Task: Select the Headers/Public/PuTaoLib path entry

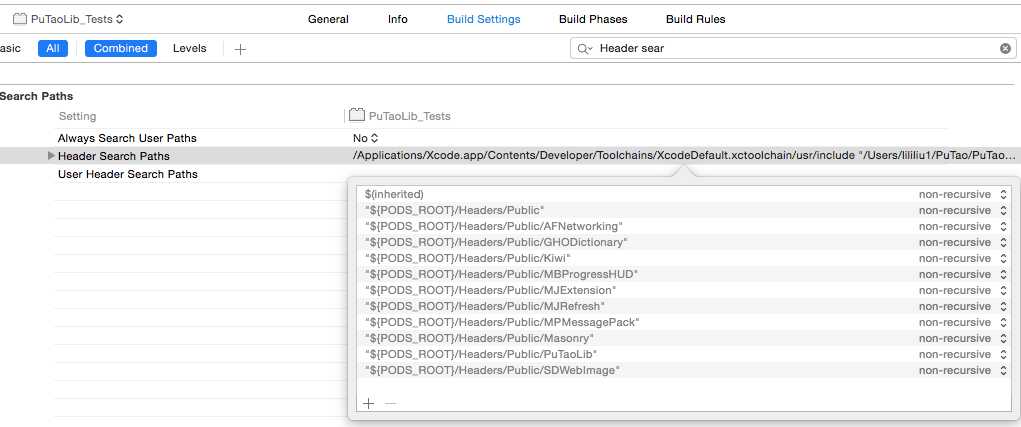Action: coord(481,354)
